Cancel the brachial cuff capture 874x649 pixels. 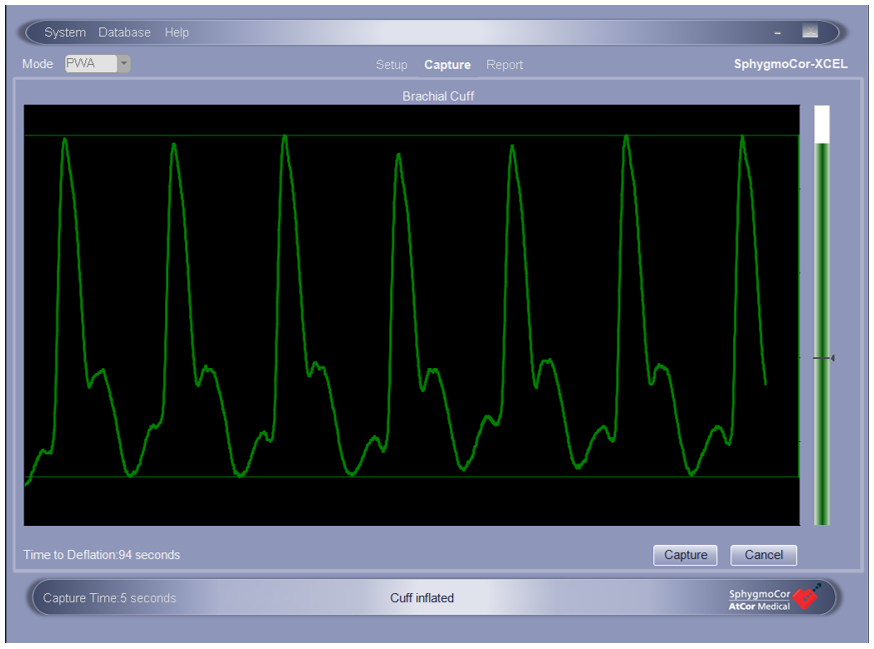[764, 555]
